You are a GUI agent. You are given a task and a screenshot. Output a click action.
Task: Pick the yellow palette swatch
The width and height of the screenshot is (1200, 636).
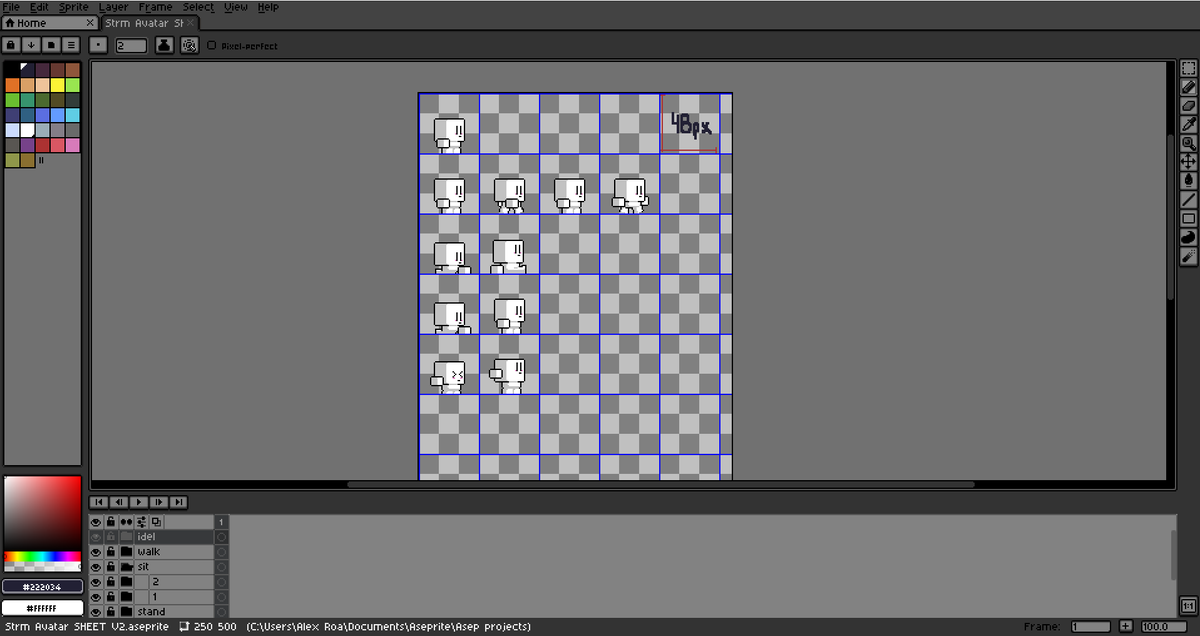pyautogui.click(x=57, y=85)
